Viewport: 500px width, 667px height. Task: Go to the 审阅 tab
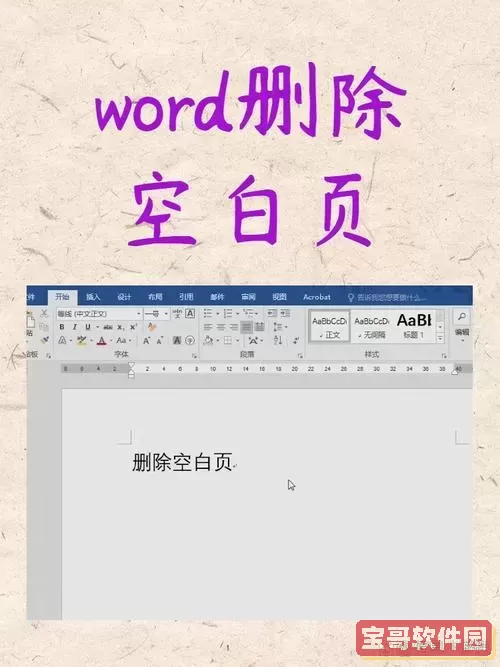(x=248, y=296)
